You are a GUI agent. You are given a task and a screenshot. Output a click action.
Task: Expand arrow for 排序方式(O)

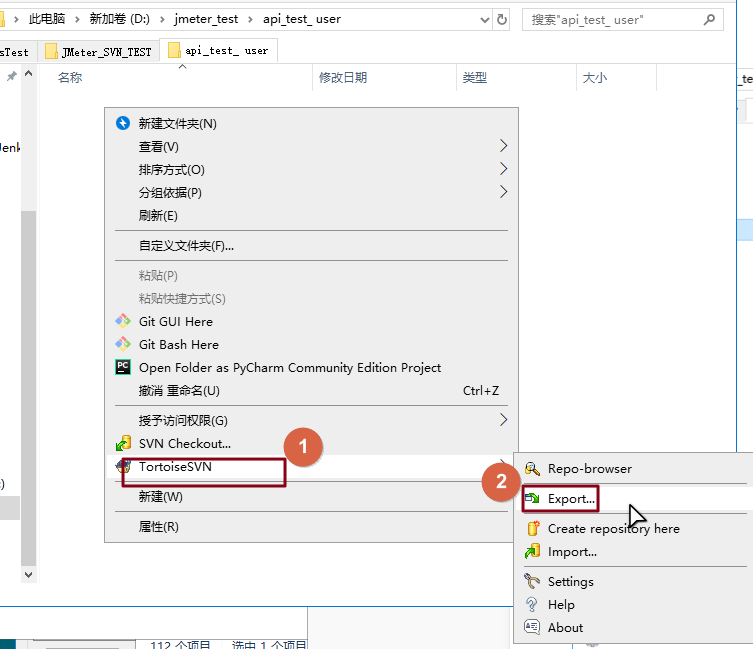click(503, 169)
